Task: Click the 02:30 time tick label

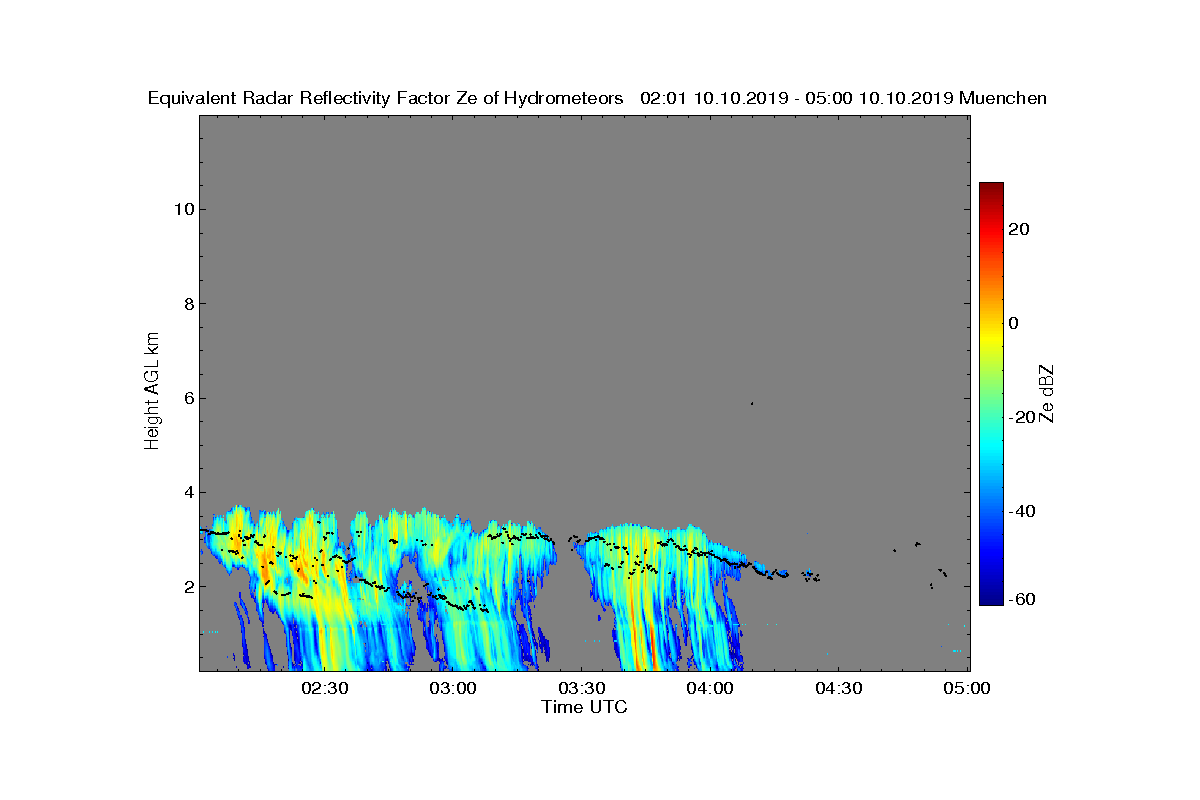Action: tap(324, 689)
